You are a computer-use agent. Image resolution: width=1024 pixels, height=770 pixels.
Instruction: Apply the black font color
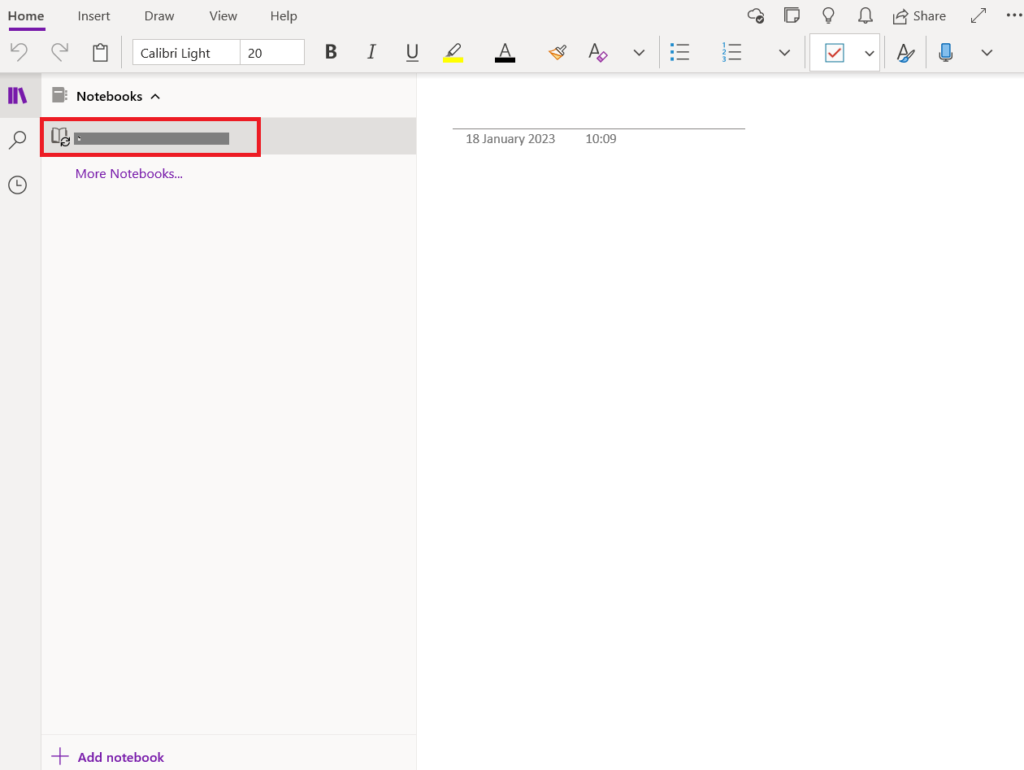tap(505, 52)
